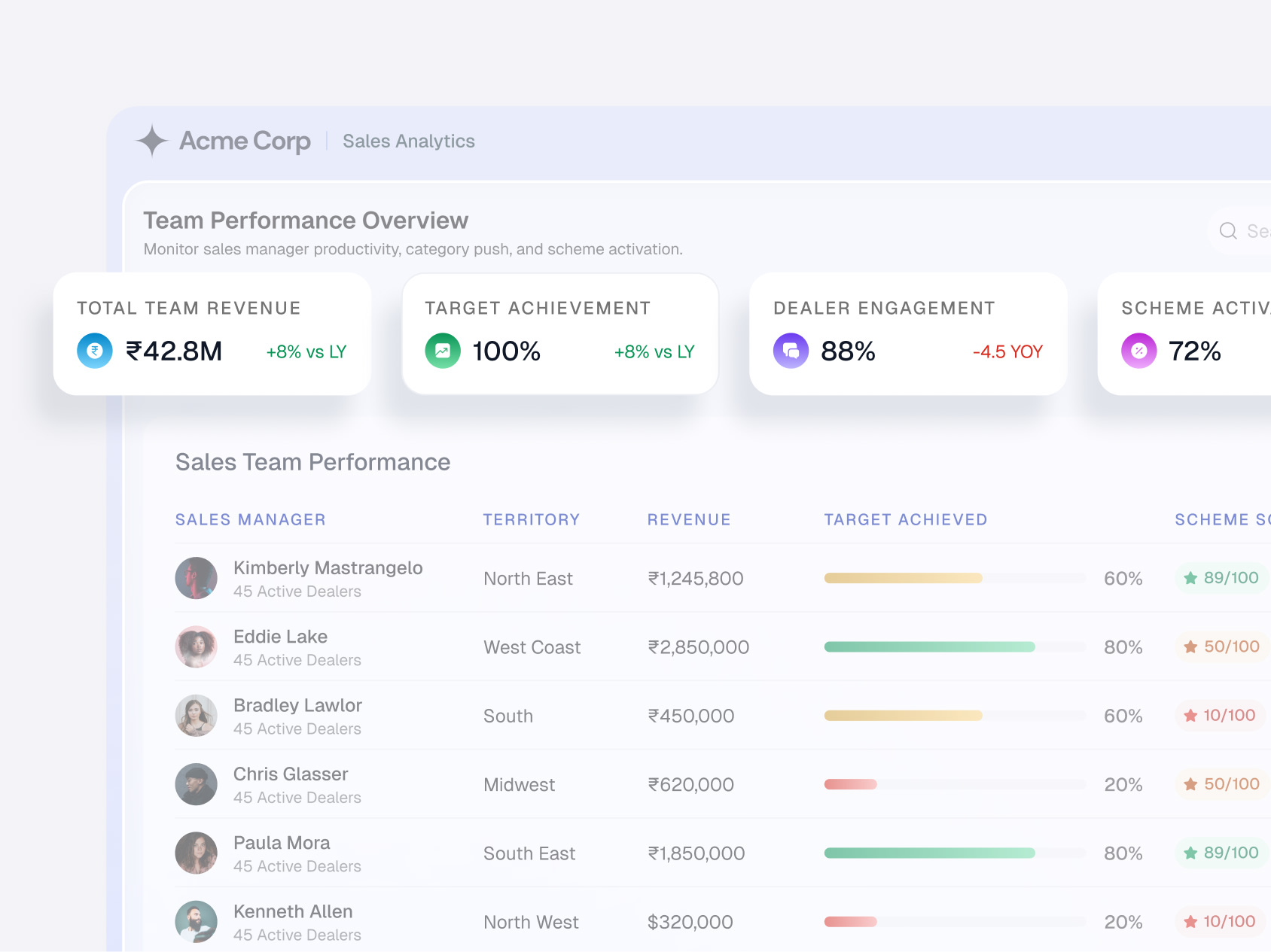This screenshot has width=1271, height=952.
Task: Click the ₹42.8M total revenue figure
Action: click(174, 351)
